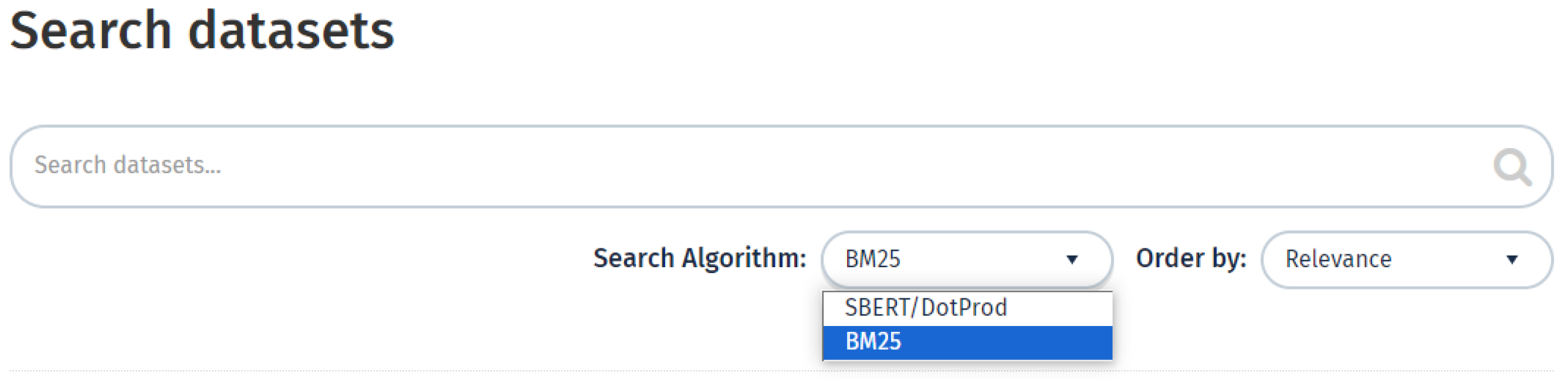This screenshot has height=380, width=1568.
Task: Click the Search datasets page heading
Action: click(x=202, y=31)
